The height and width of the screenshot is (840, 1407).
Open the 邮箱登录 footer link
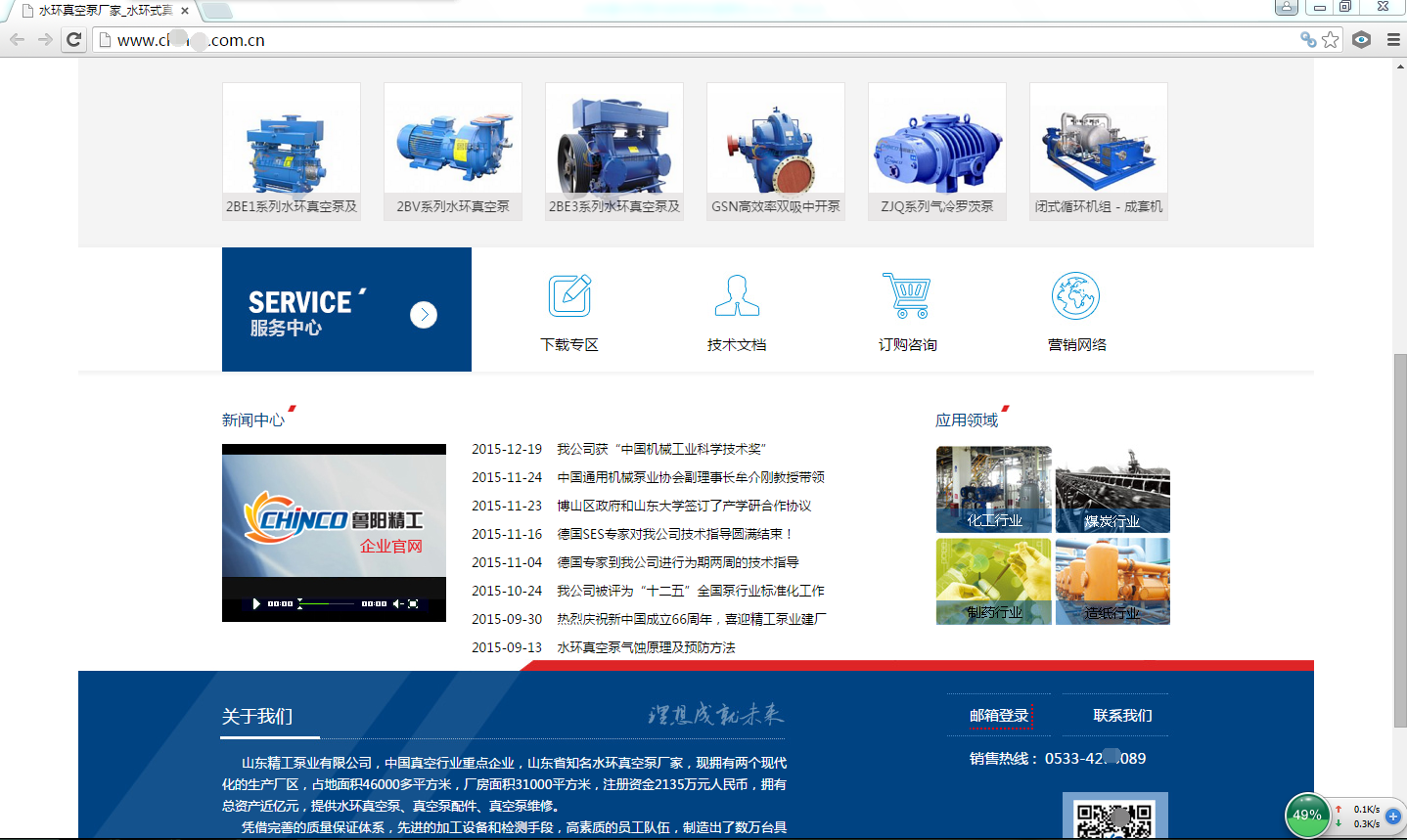point(999,716)
